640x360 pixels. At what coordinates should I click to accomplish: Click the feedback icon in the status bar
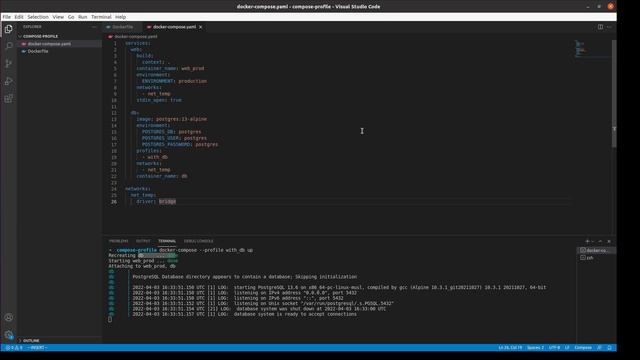(x=599, y=348)
